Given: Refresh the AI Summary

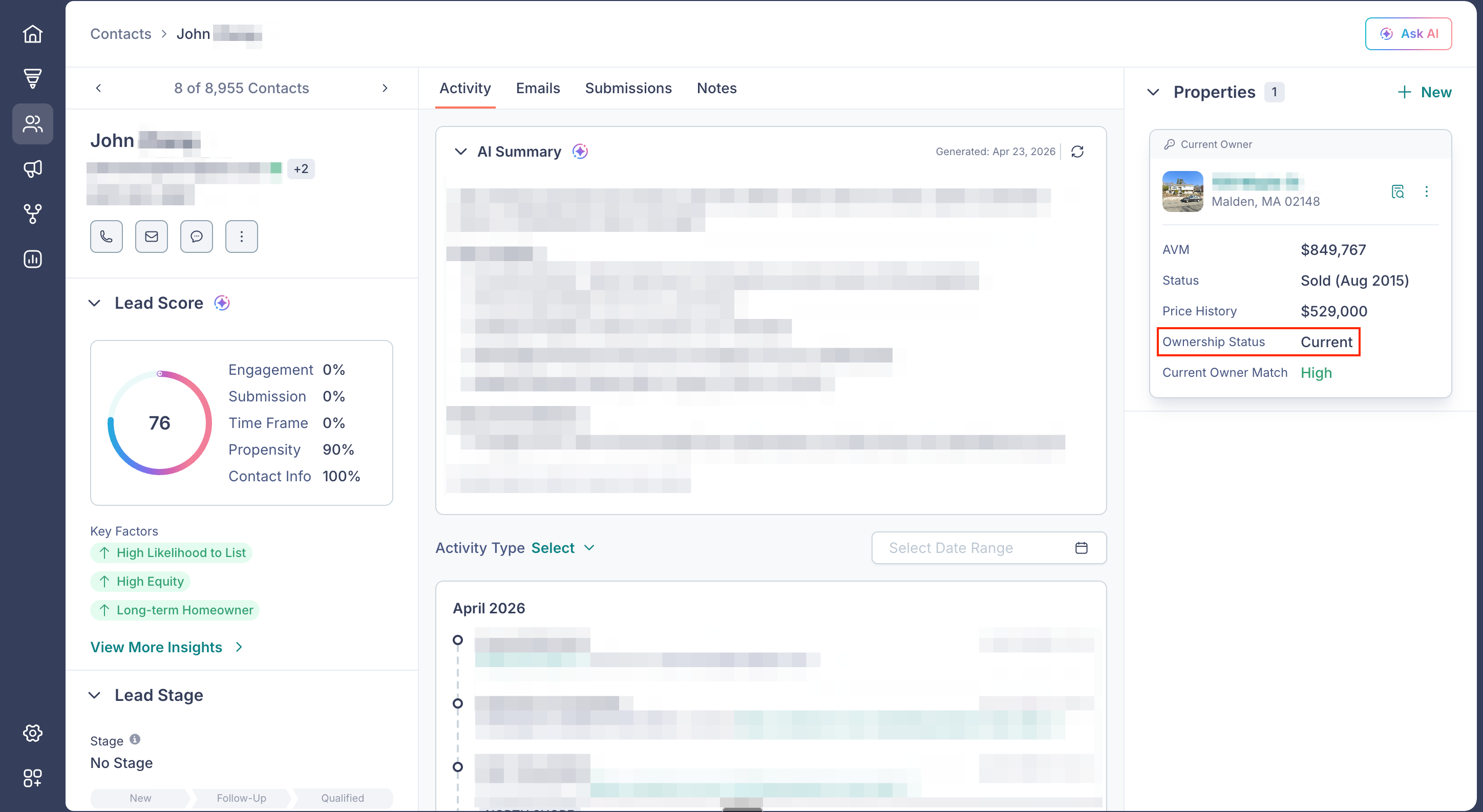Looking at the screenshot, I should pyautogui.click(x=1077, y=152).
